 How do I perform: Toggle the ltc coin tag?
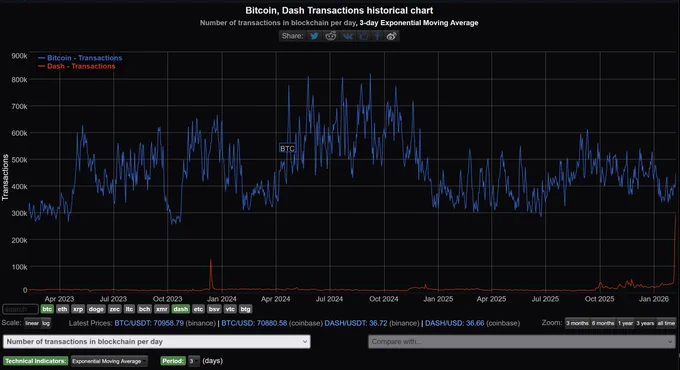[129, 309]
